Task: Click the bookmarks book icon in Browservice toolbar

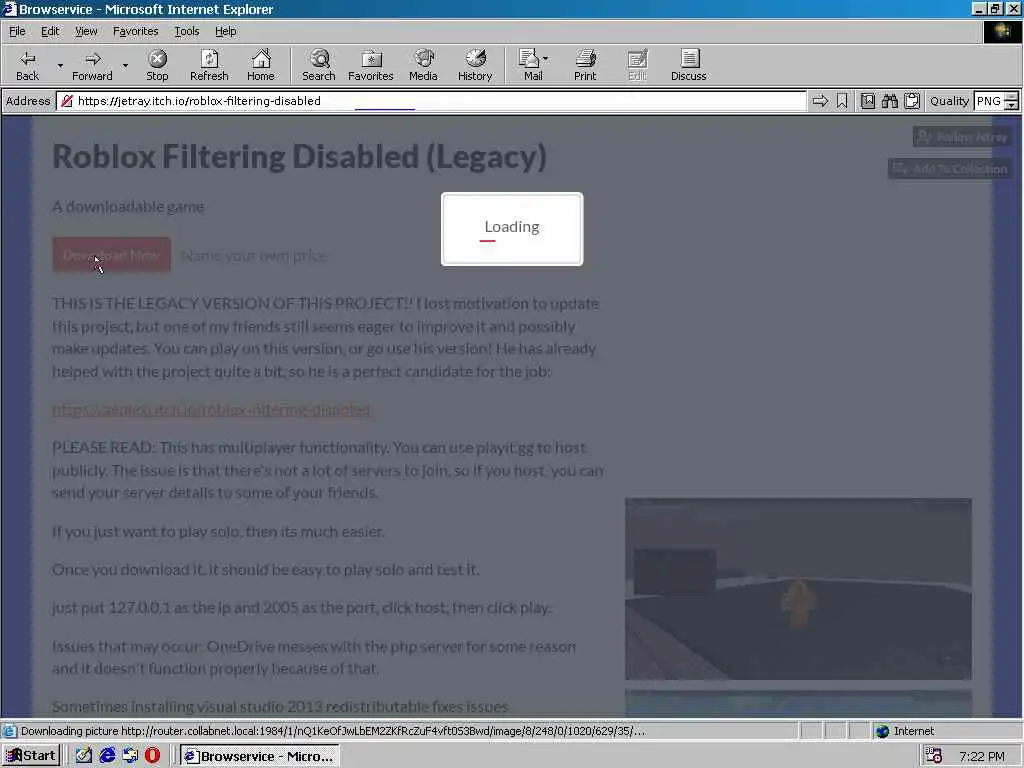Action: (x=867, y=101)
